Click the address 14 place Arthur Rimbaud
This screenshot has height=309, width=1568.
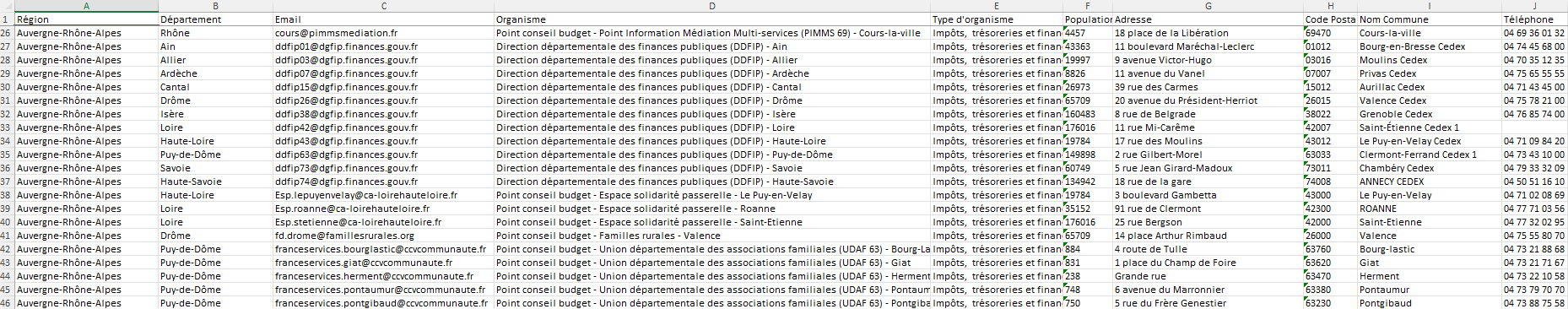(1208, 236)
